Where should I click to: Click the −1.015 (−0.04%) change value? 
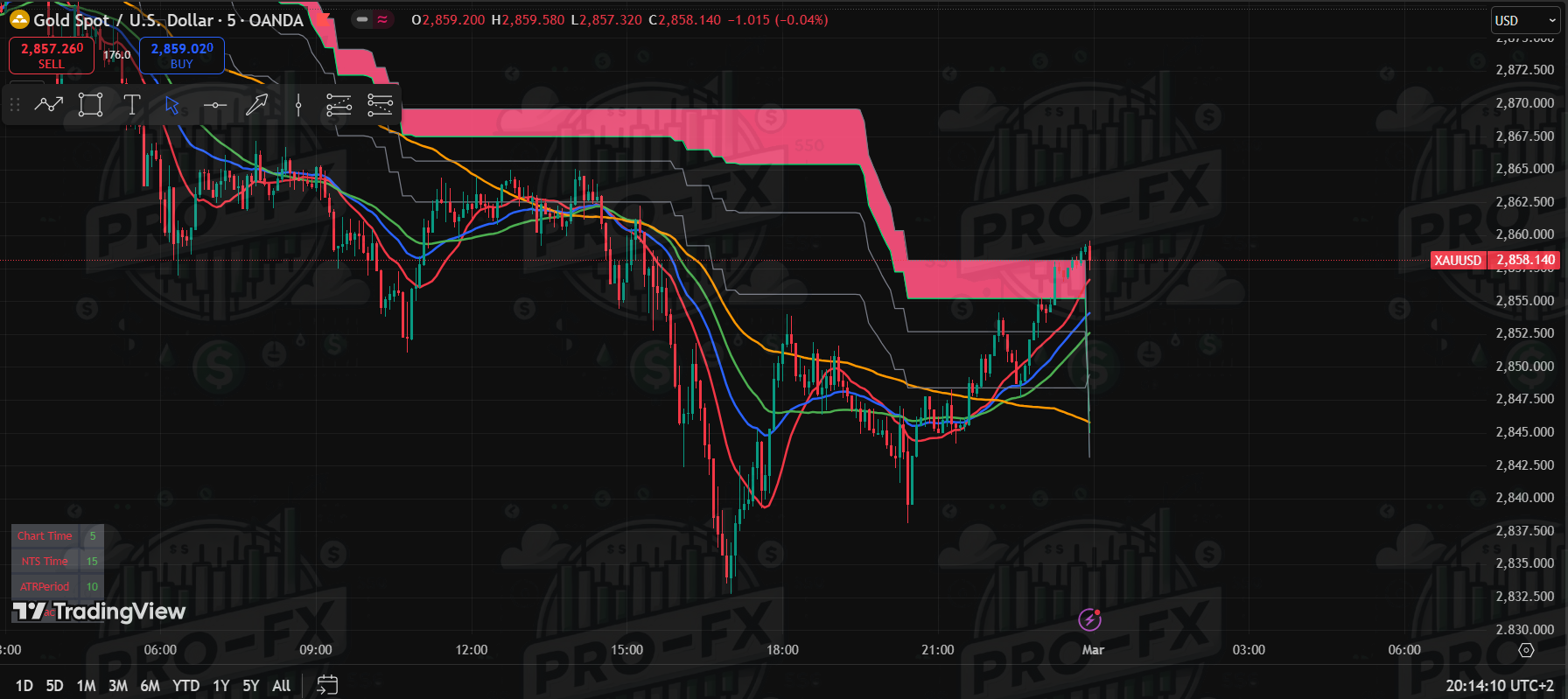point(778,19)
